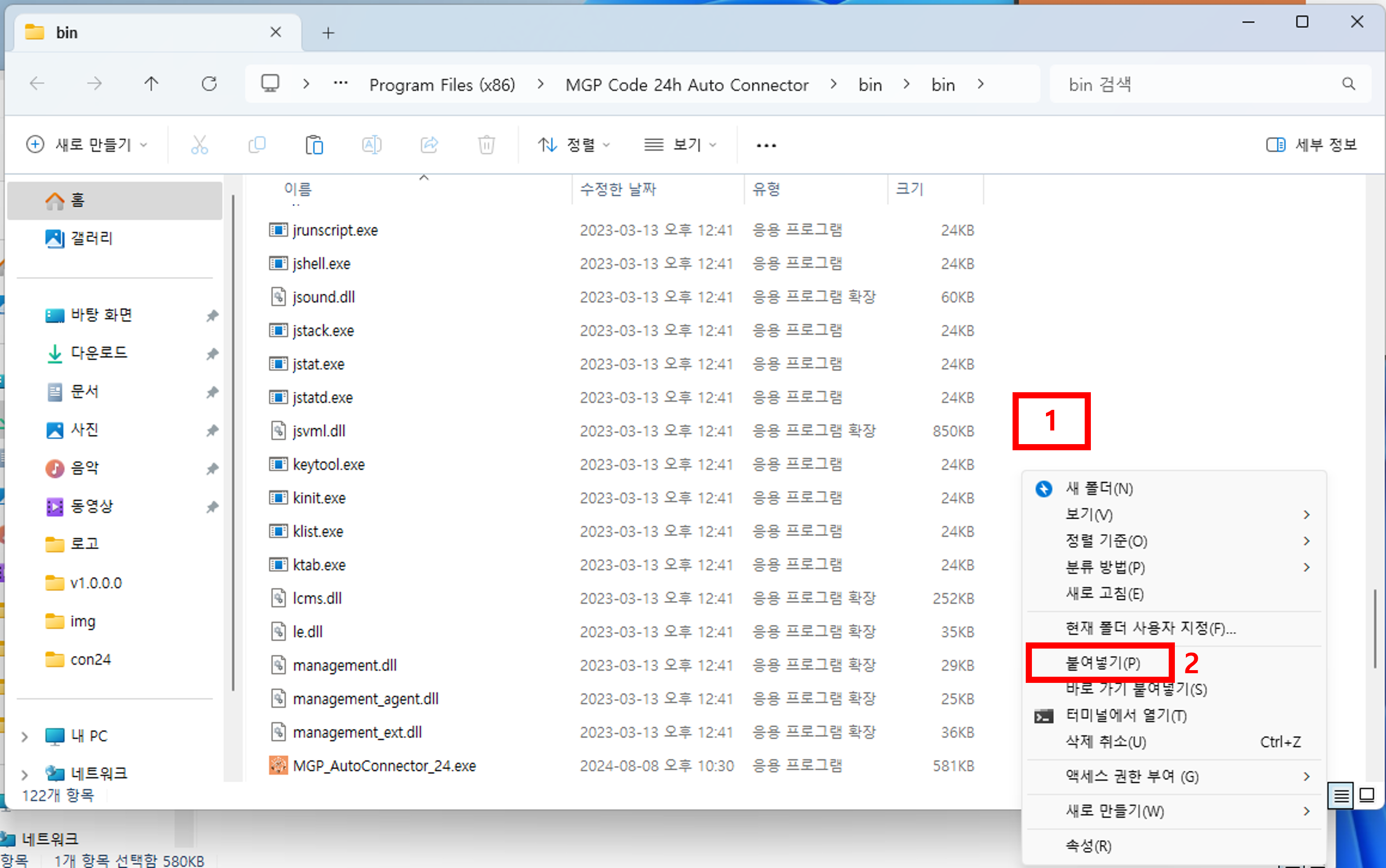The width and height of the screenshot is (1386, 868).
Task: Select the MGP_AutoConnector_24.exe file
Action: pyautogui.click(x=384, y=766)
